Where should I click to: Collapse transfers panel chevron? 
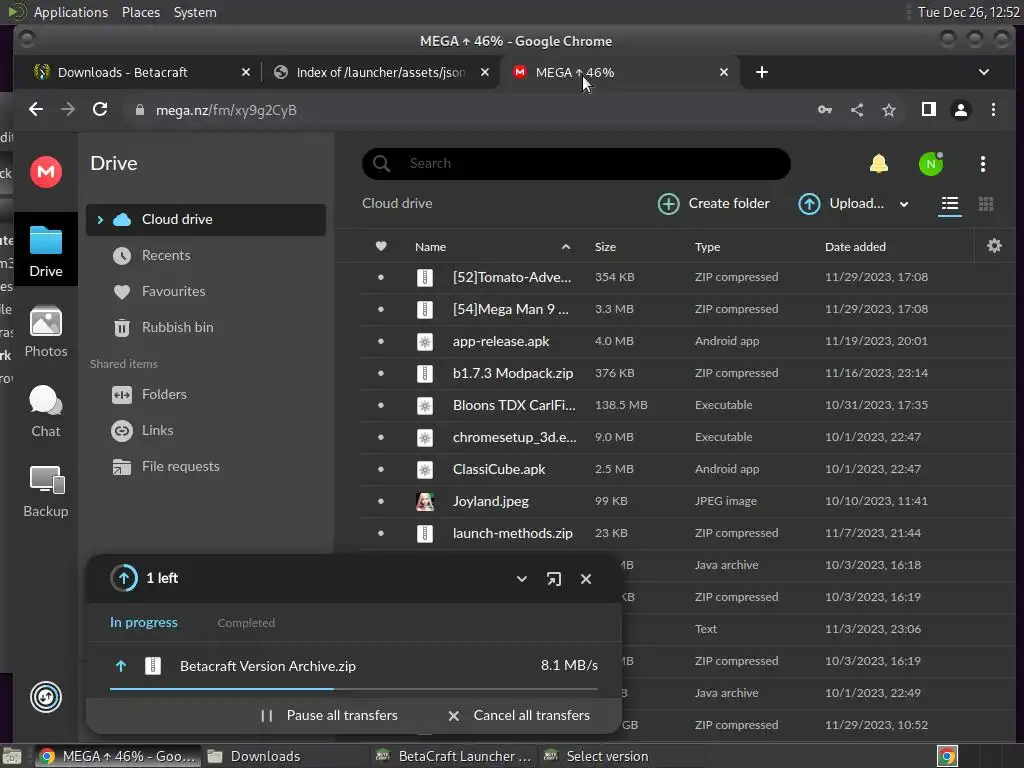coord(522,579)
